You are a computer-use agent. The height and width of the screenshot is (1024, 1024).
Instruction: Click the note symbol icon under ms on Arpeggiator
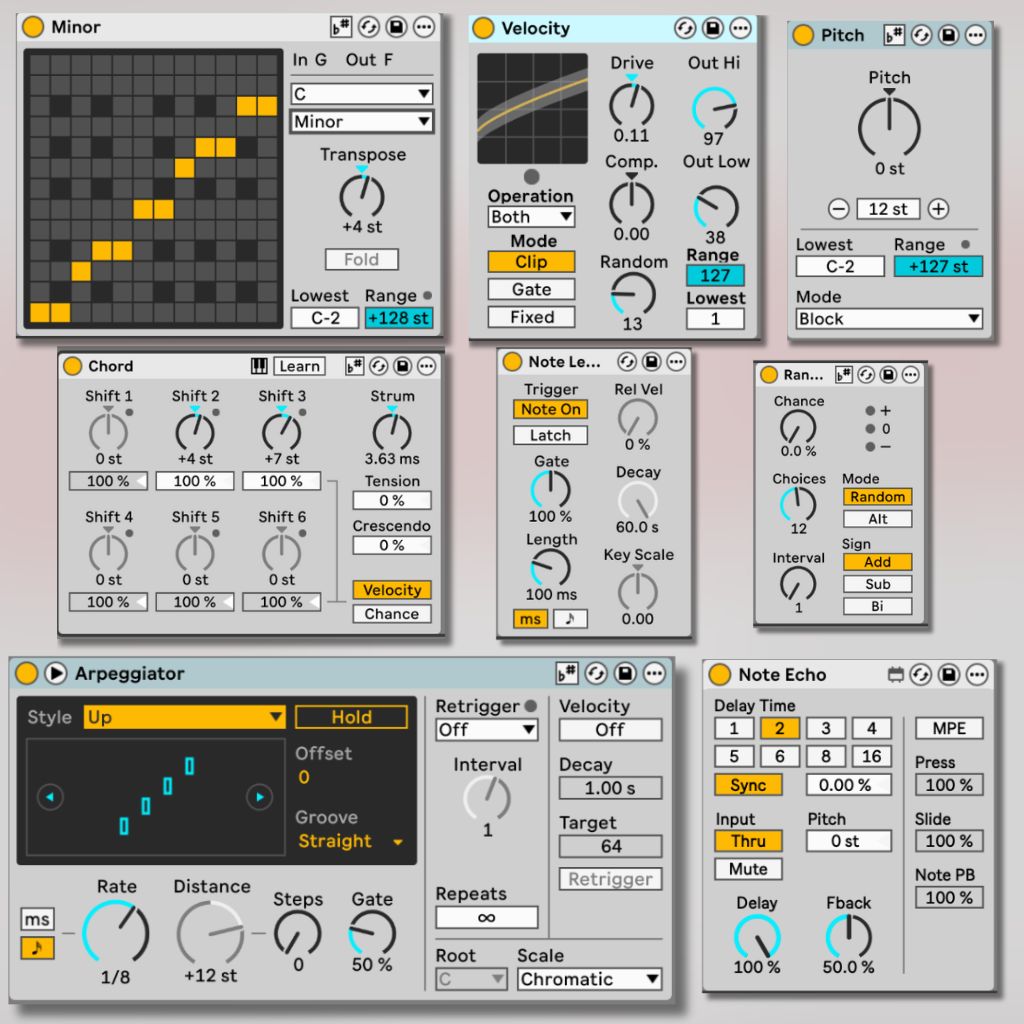[x=39, y=946]
